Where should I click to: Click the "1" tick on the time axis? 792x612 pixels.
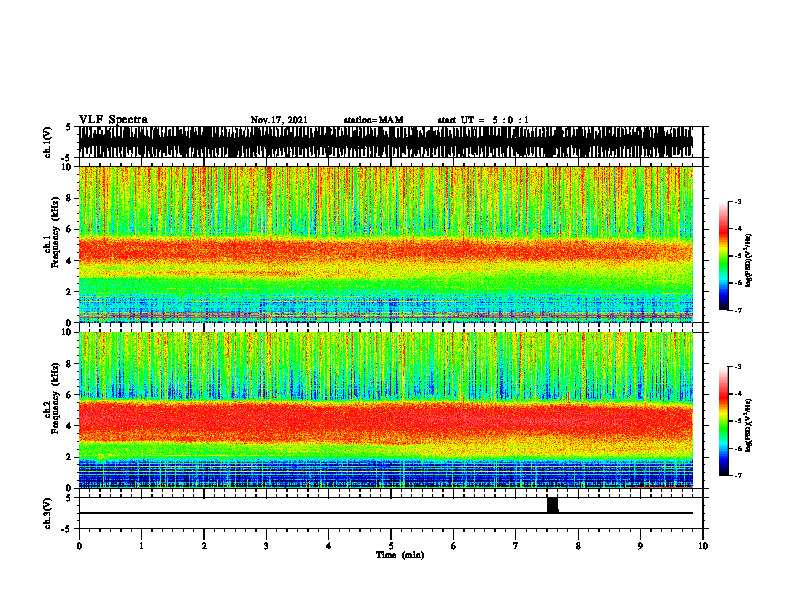[x=141, y=546]
